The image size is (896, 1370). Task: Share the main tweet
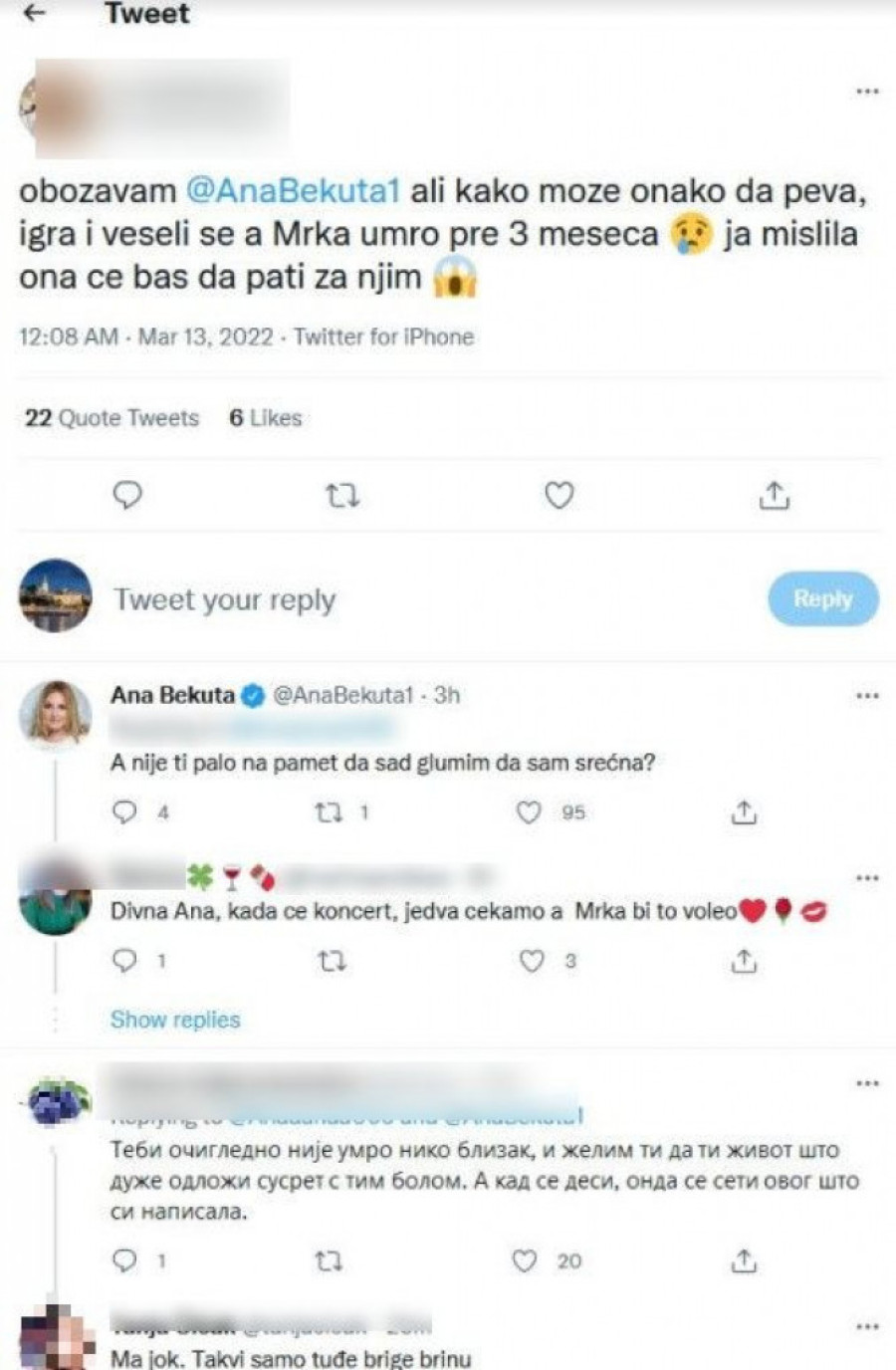[775, 495]
